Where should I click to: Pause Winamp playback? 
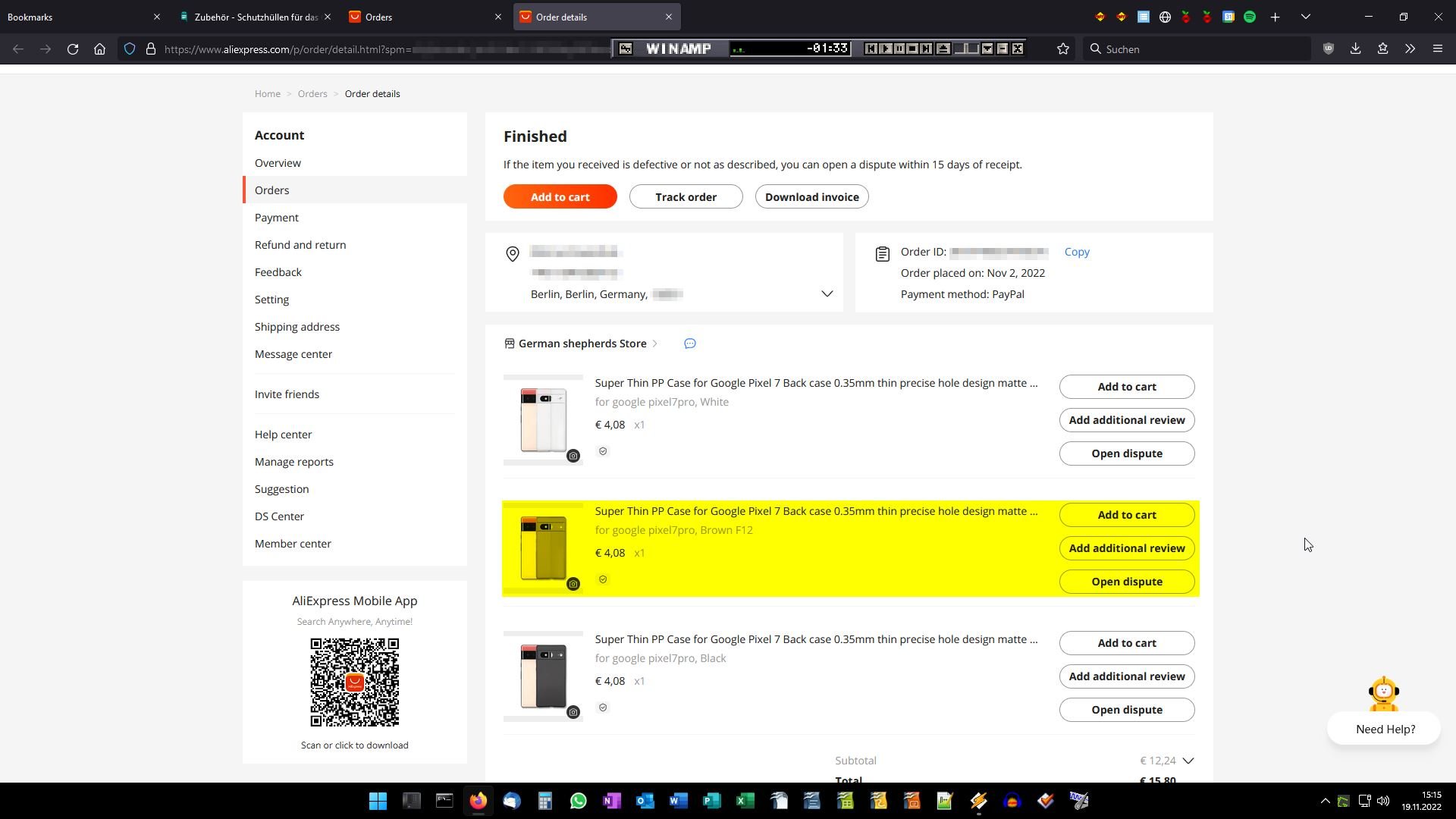pyautogui.click(x=899, y=49)
